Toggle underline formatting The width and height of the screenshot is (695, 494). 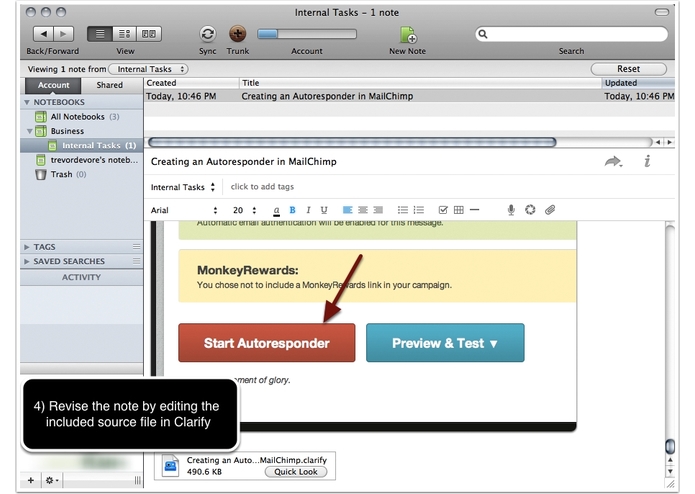pyautogui.click(x=324, y=210)
